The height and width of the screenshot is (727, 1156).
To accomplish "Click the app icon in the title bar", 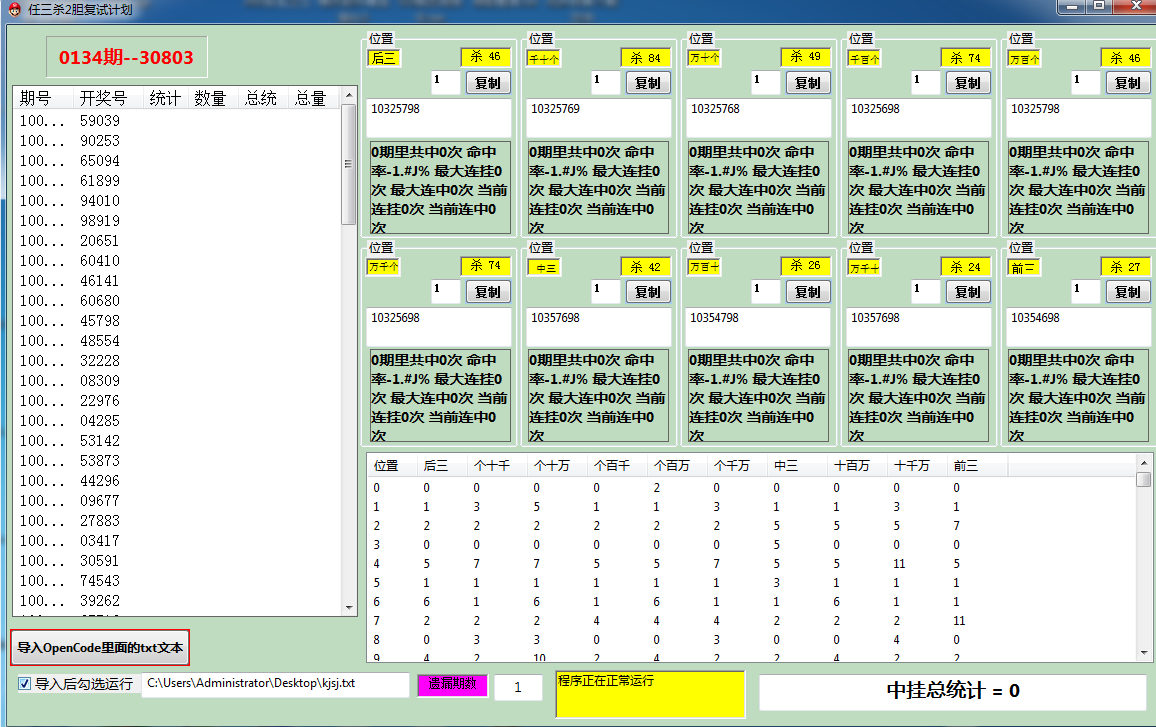I will pos(13,9).
